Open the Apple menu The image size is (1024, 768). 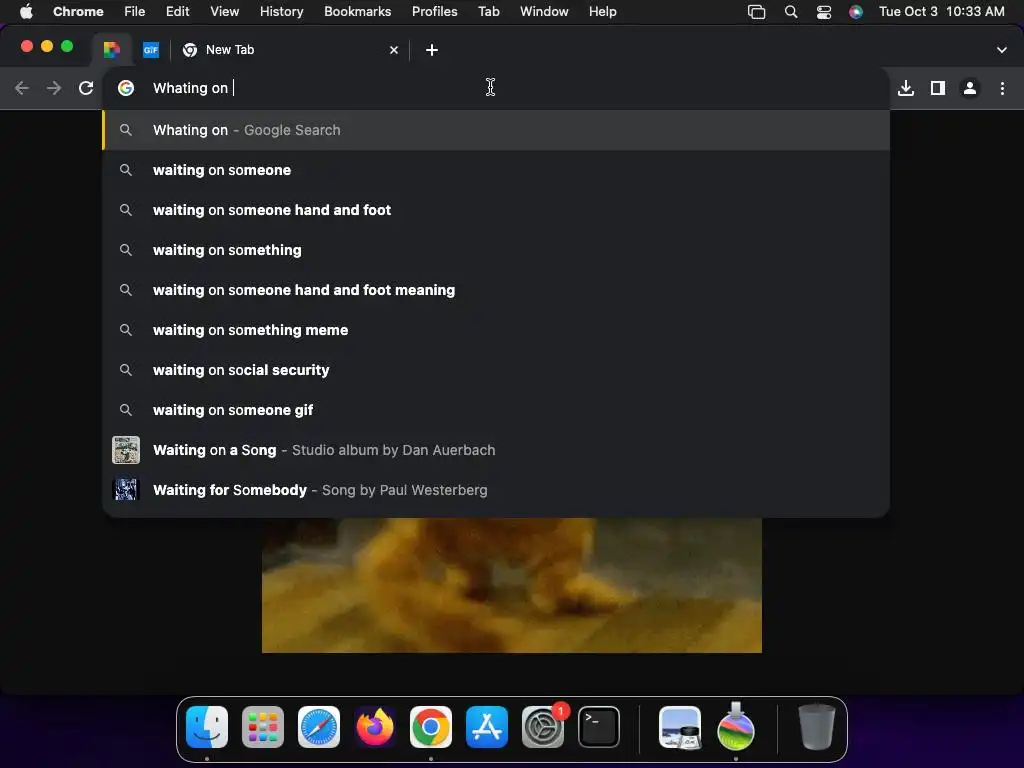click(x=26, y=11)
